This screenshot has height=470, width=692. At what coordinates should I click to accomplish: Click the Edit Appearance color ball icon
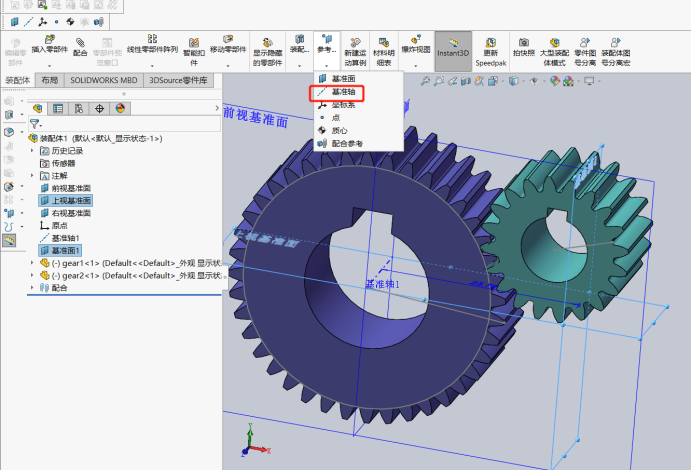pyautogui.click(x=555, y=81)
